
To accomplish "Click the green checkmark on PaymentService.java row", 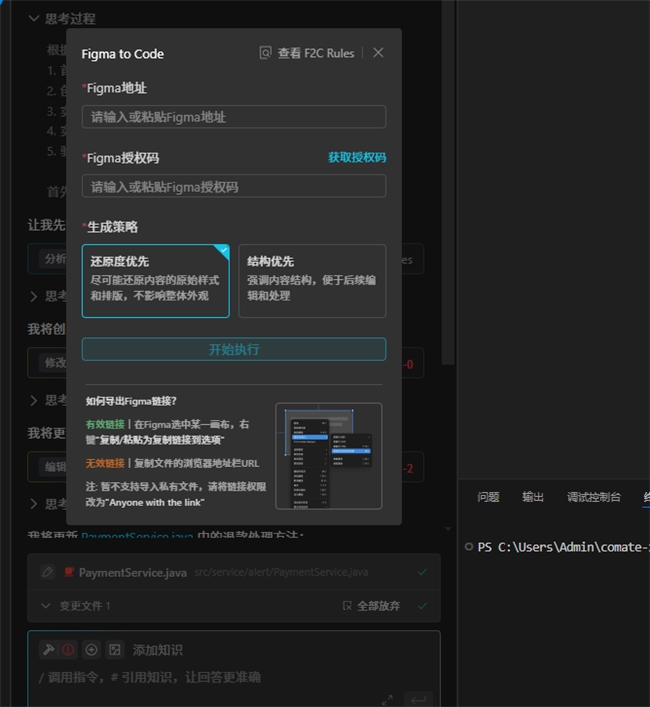I will pos(422,572).
